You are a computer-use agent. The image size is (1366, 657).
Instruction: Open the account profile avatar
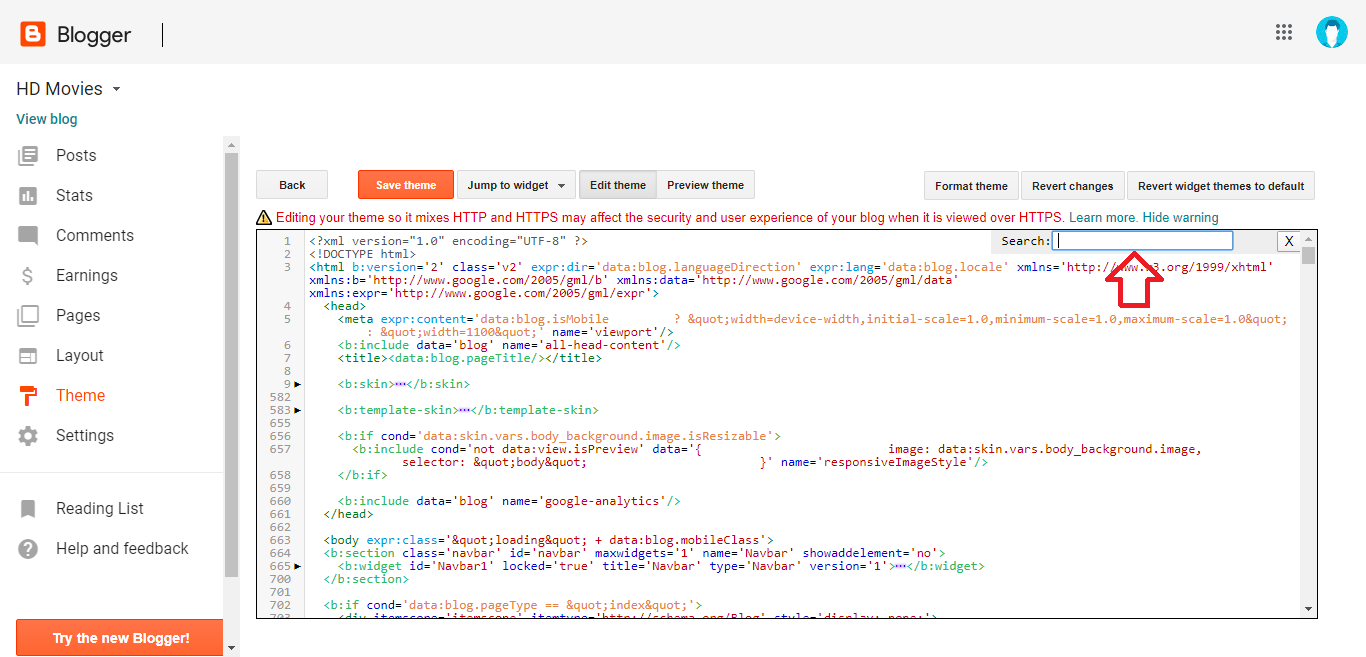[1331, 32]
